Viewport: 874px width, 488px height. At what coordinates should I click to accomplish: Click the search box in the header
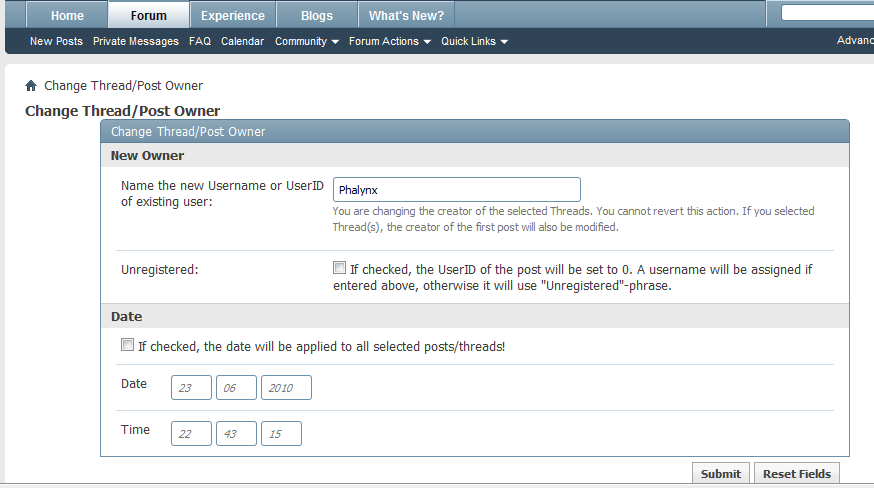(827, 14)
